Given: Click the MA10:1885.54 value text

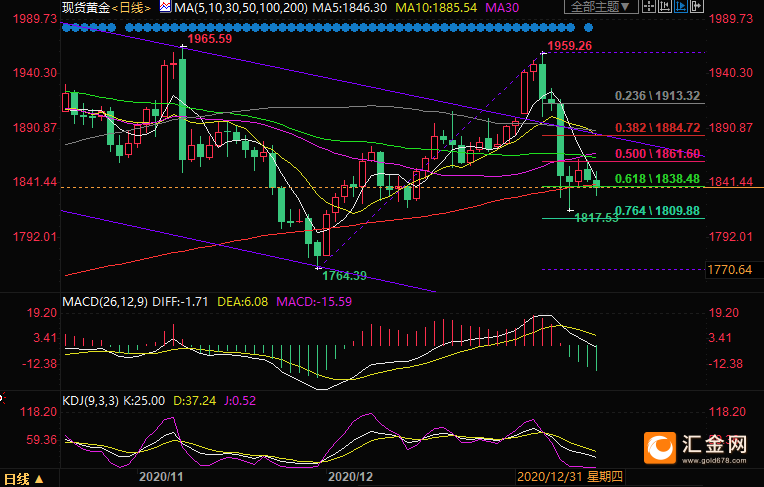Looking at the screenshot, I should (436, 8).
